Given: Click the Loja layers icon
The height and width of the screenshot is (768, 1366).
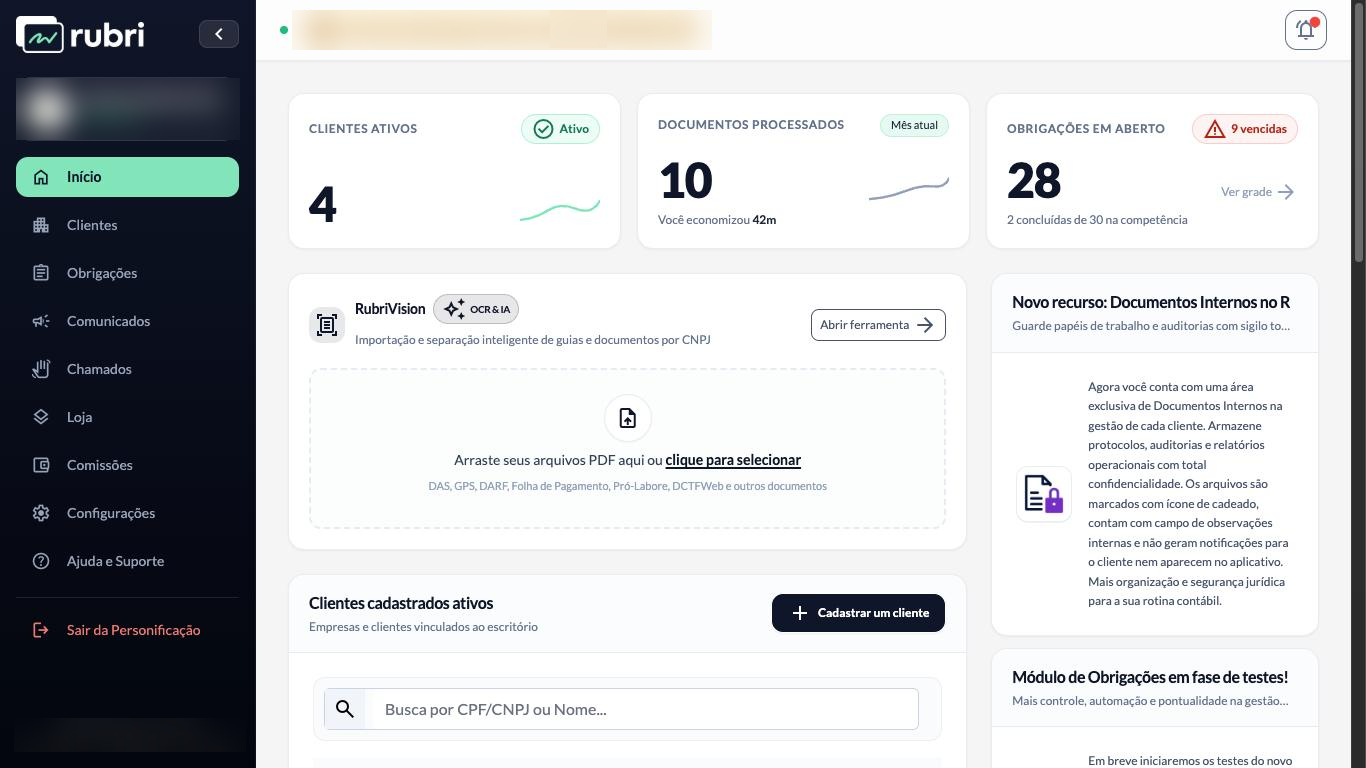Looking at the screenshot, I should point(41,417).
